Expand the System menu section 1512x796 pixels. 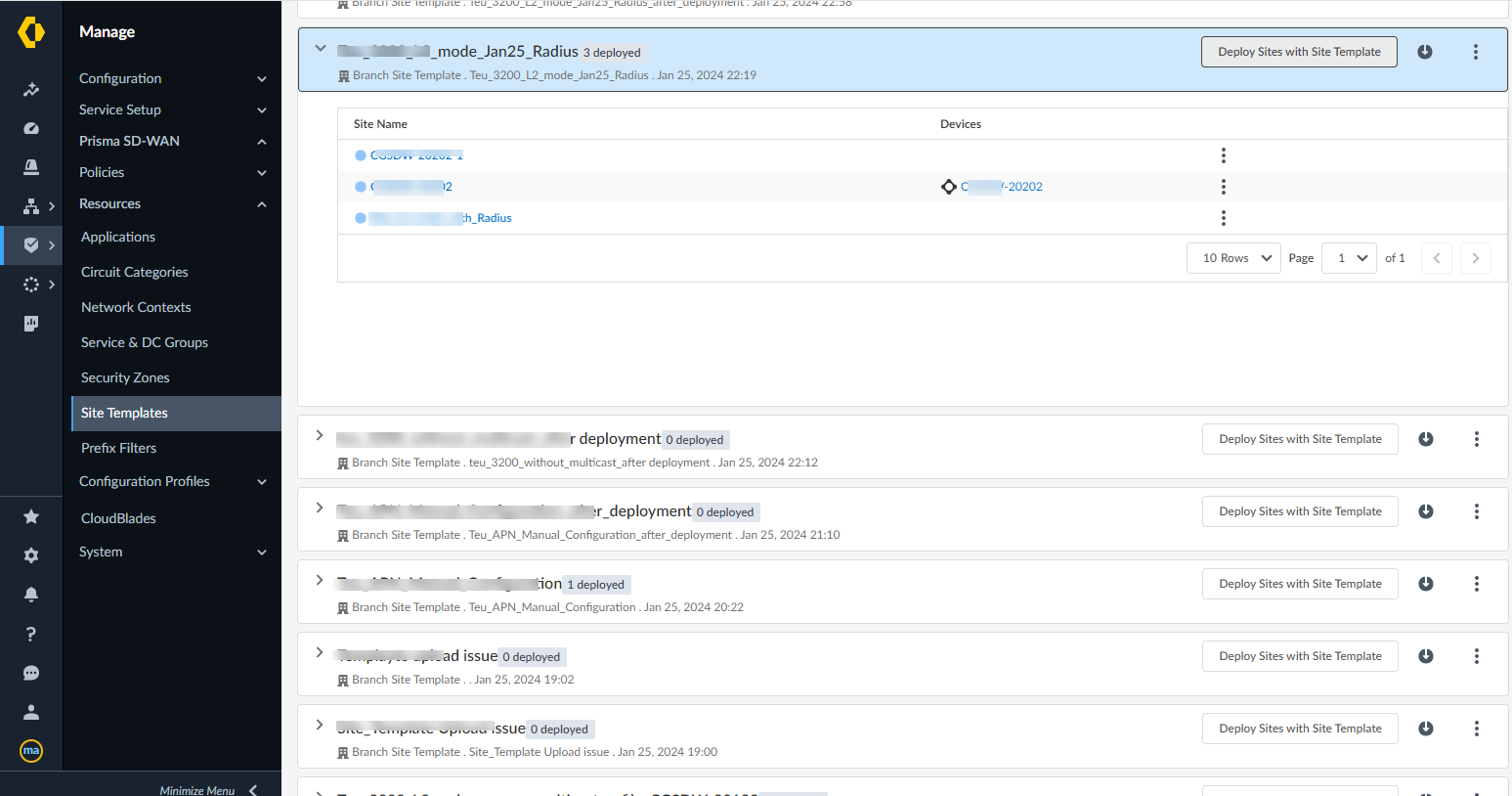coord(172,552)
